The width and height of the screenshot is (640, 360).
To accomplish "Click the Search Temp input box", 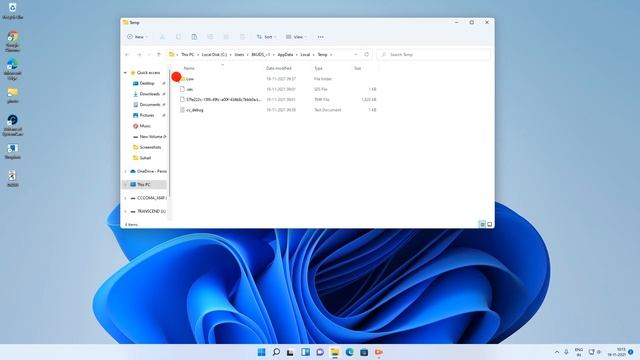I will pos(433,54).
